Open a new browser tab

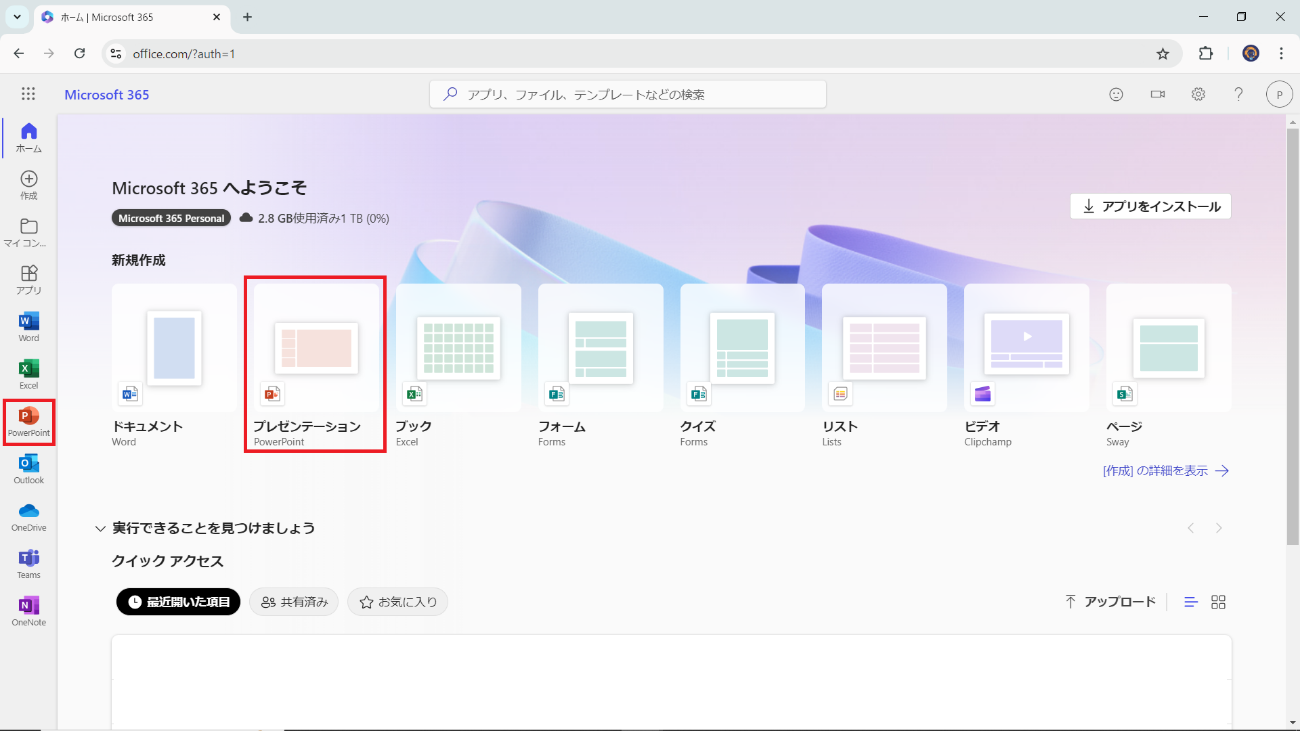(248, 17)
